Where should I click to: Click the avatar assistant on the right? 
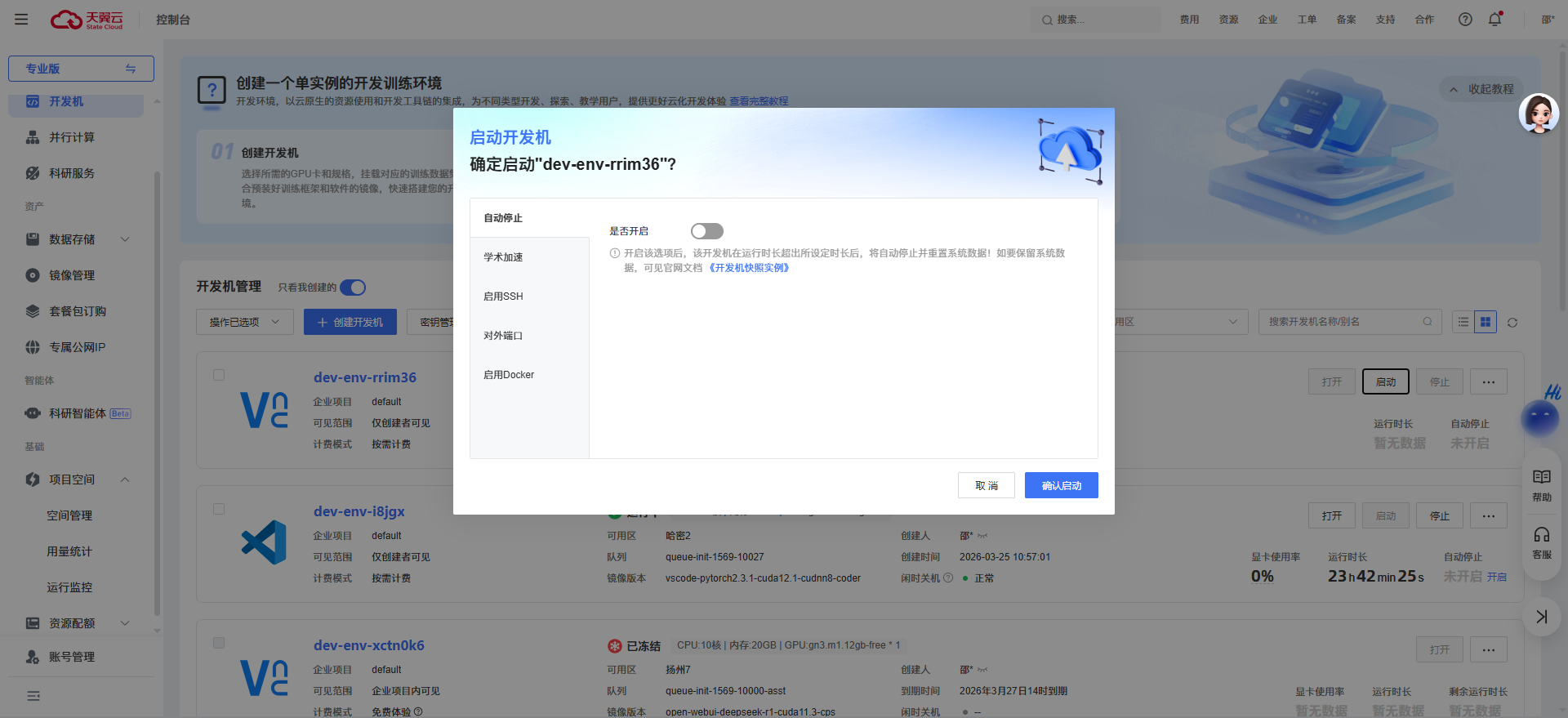pyautogui.click(x=1539, y=114)
